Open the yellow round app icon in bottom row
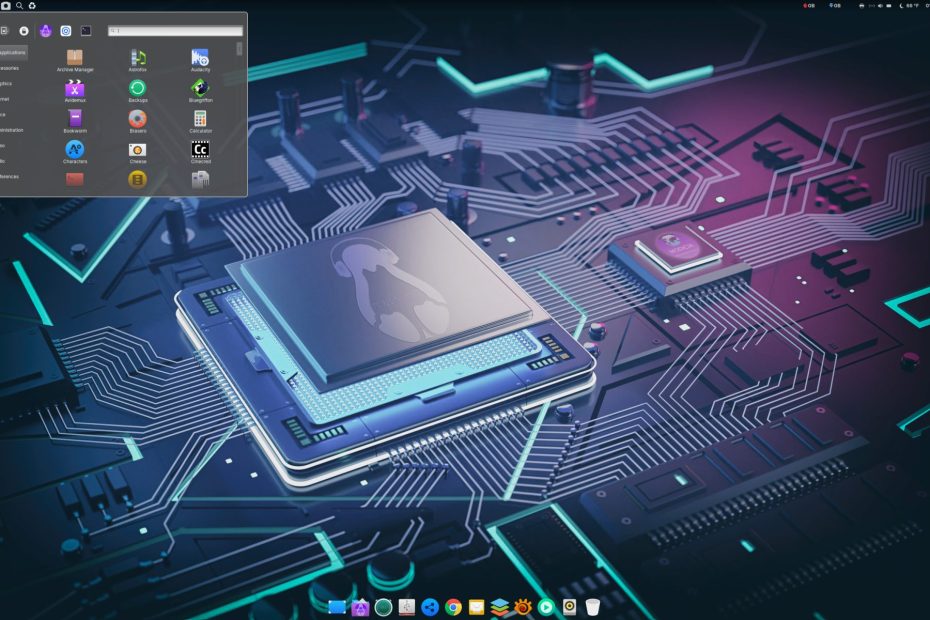The width and height of the screenshot is (930, 620). [138, 179]
